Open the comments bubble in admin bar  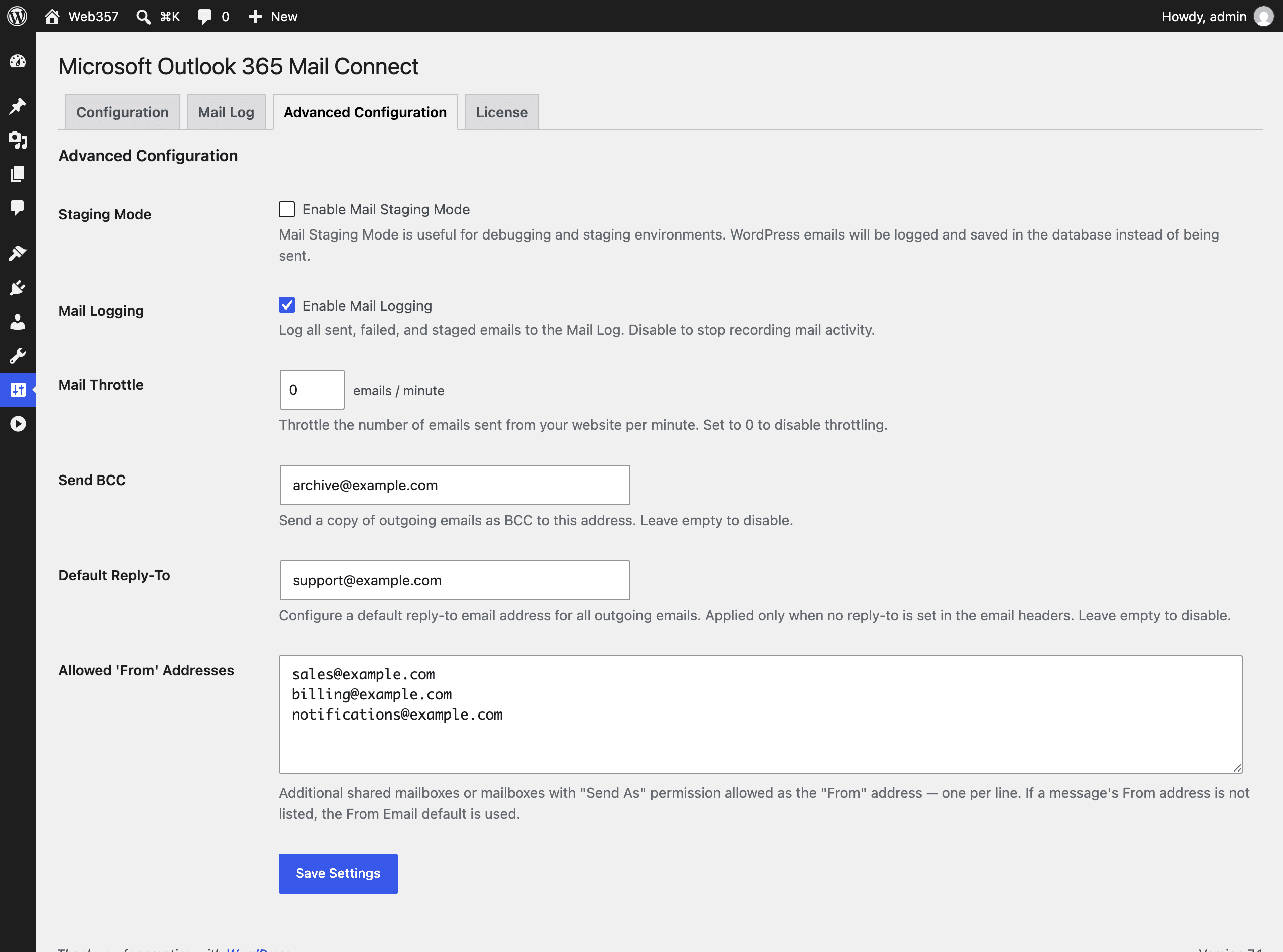point(213,16)
